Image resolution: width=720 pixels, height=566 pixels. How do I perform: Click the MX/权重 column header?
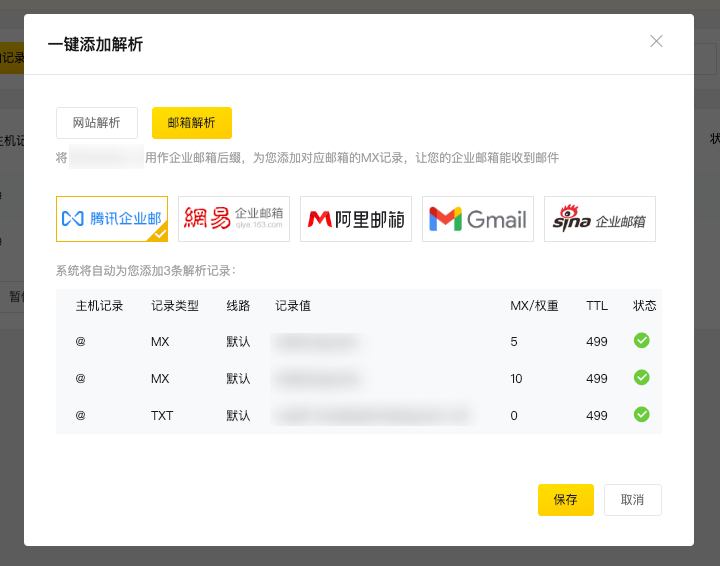[x=534, y=306]
